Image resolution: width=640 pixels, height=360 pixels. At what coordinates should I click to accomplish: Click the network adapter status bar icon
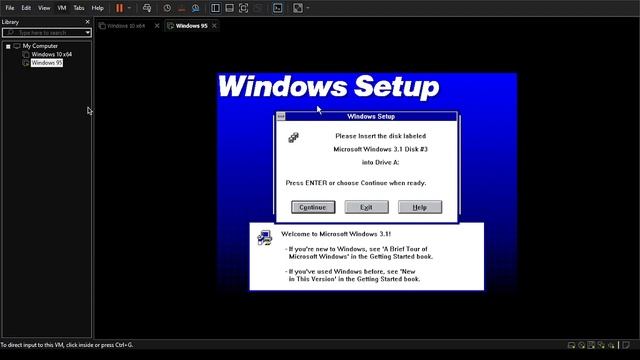[x=601, y=345]
